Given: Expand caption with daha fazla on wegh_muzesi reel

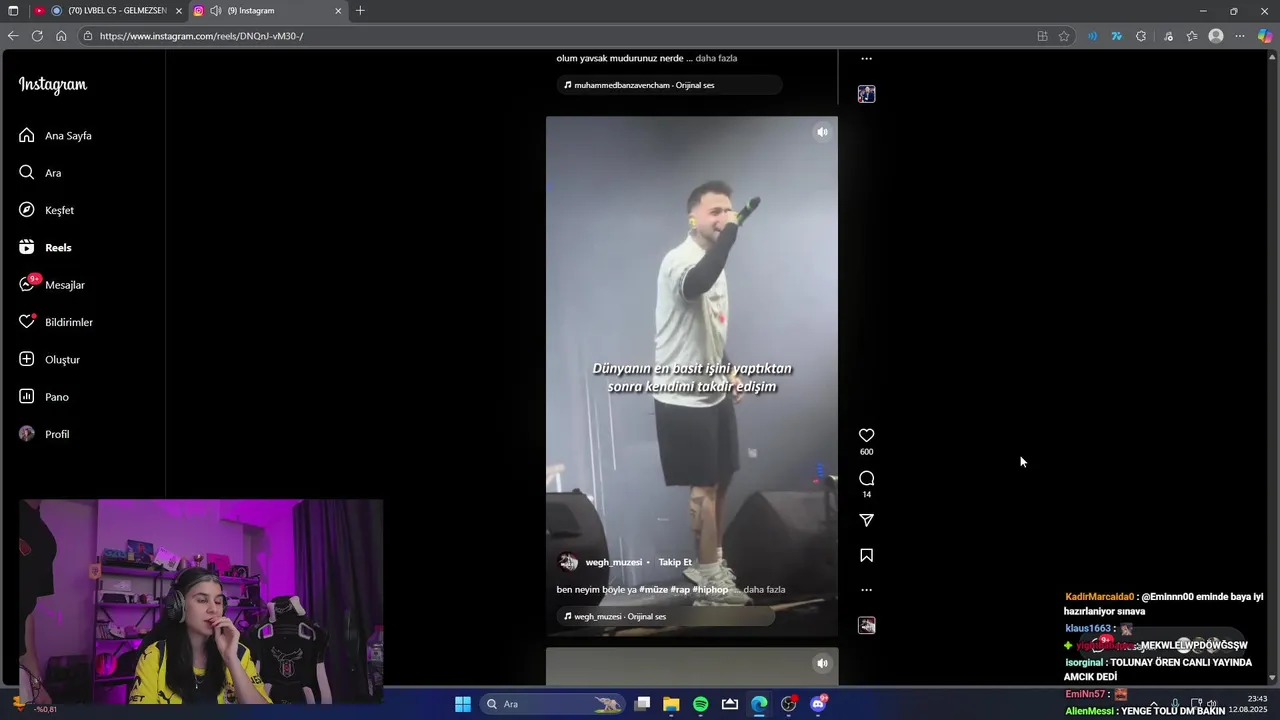Looking at the screenshot, I should point(764,590).
